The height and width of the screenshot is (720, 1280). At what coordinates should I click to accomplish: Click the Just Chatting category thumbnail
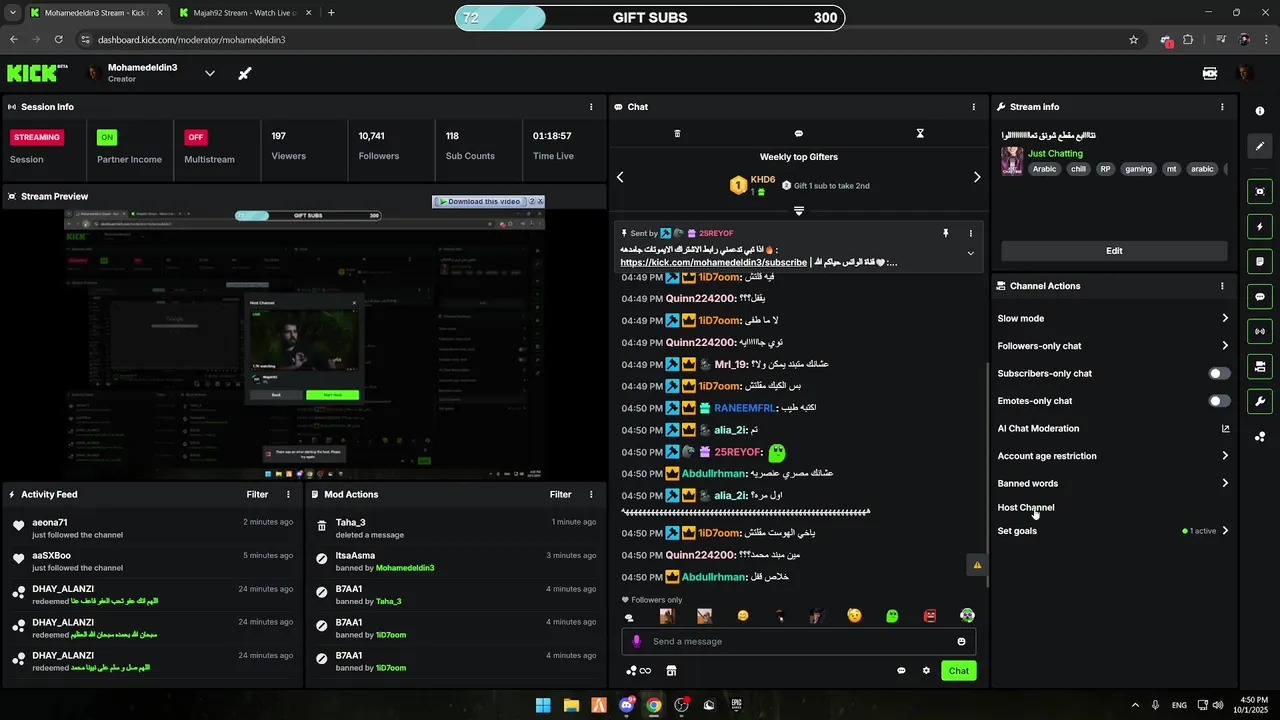point(1012,161)
